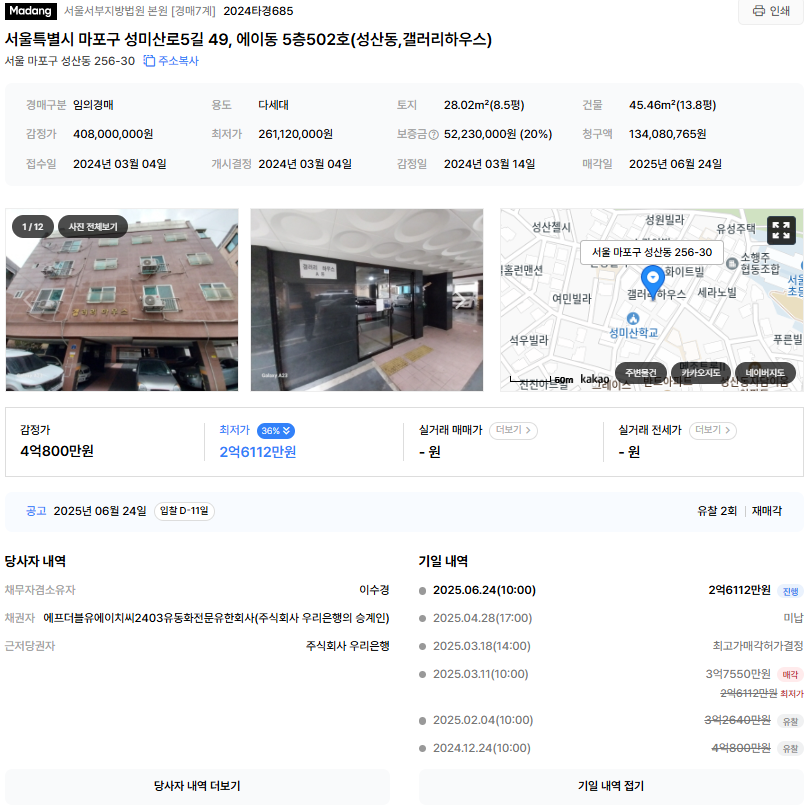
Task: Show previous photo with left arrow
Action: tap(28, 300)
